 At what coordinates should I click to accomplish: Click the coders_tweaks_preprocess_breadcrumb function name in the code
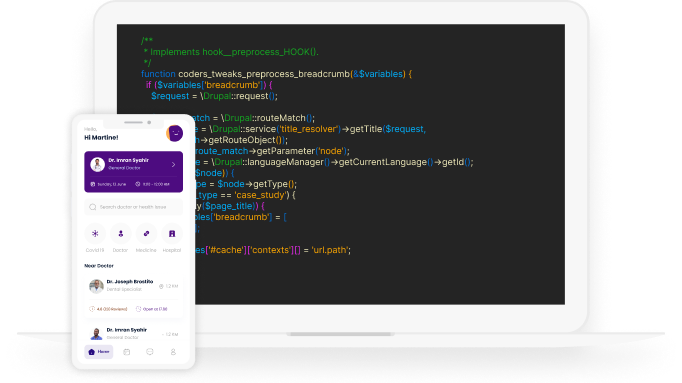click(x=264, y=74)
